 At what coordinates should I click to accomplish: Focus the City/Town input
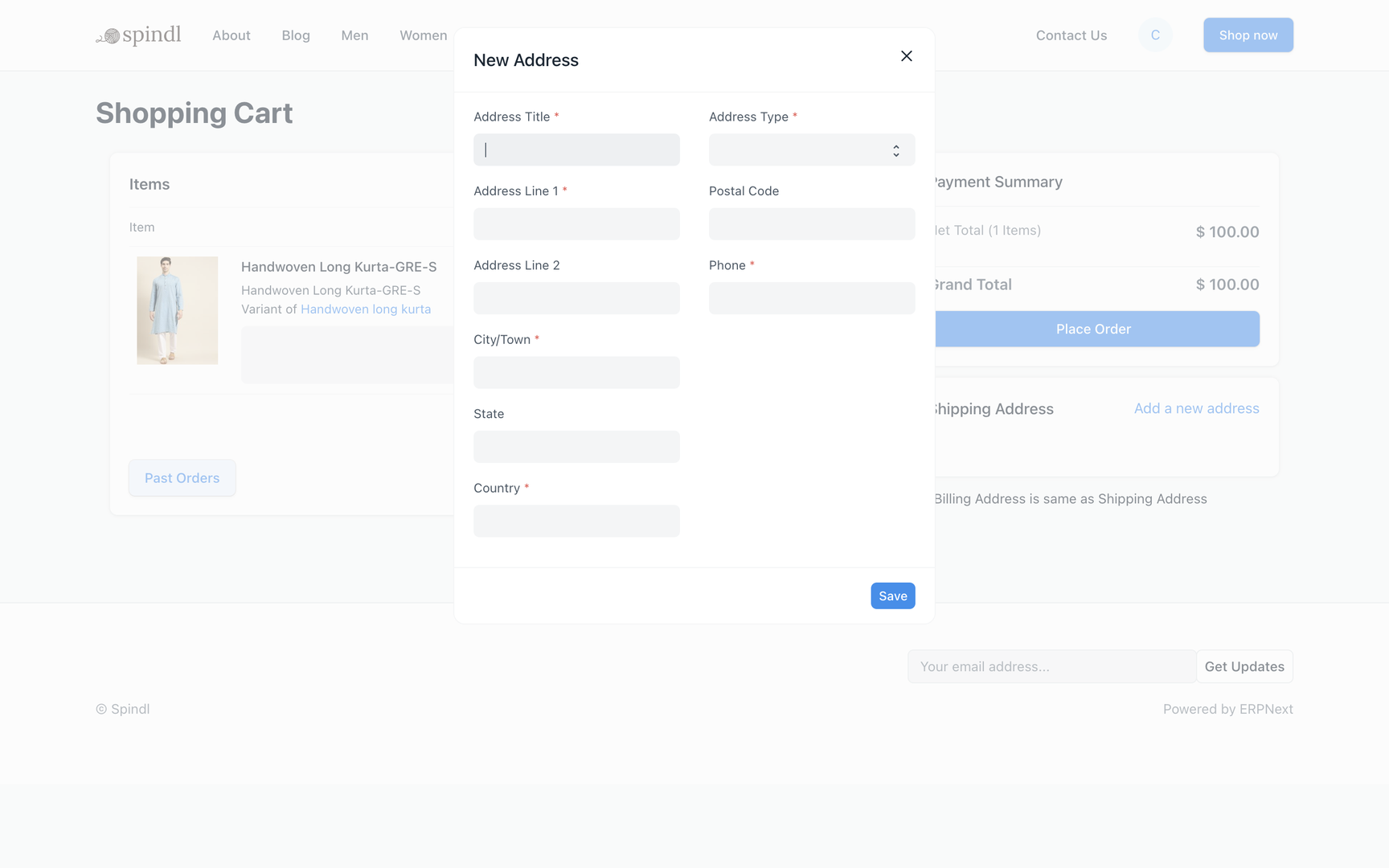pos(576,373)
